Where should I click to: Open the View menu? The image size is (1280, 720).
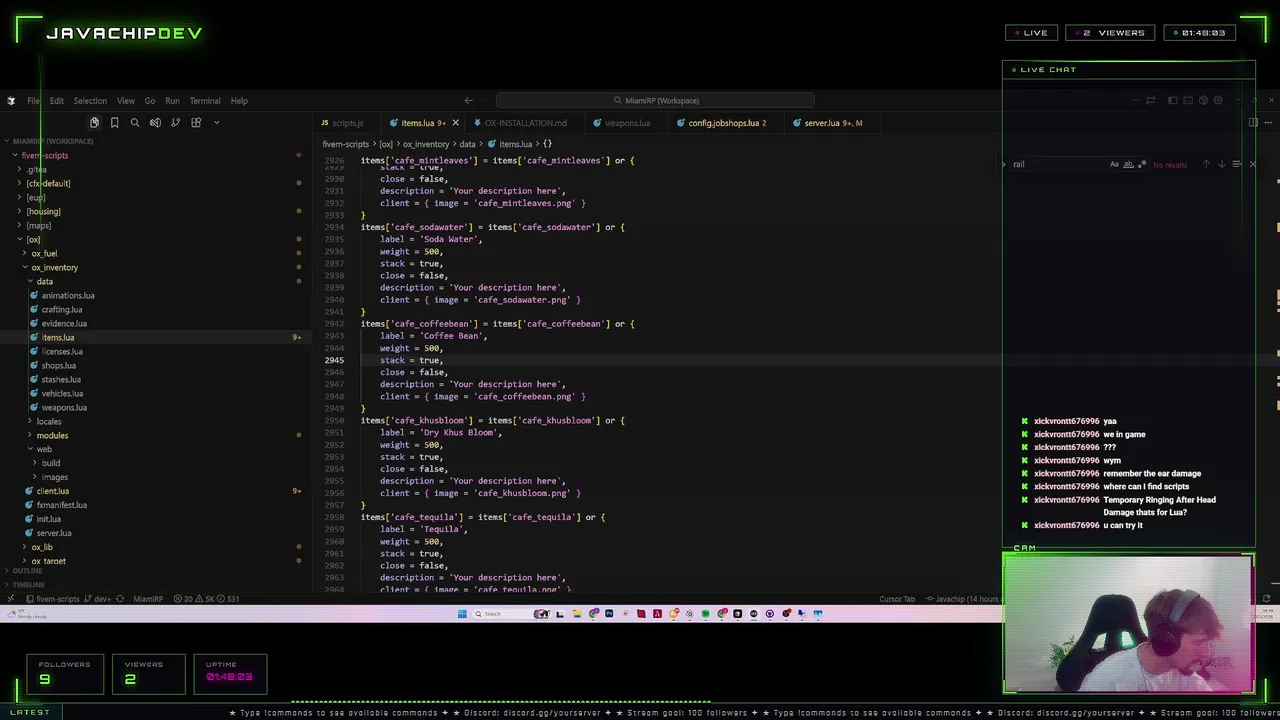(x=126, y=101)
